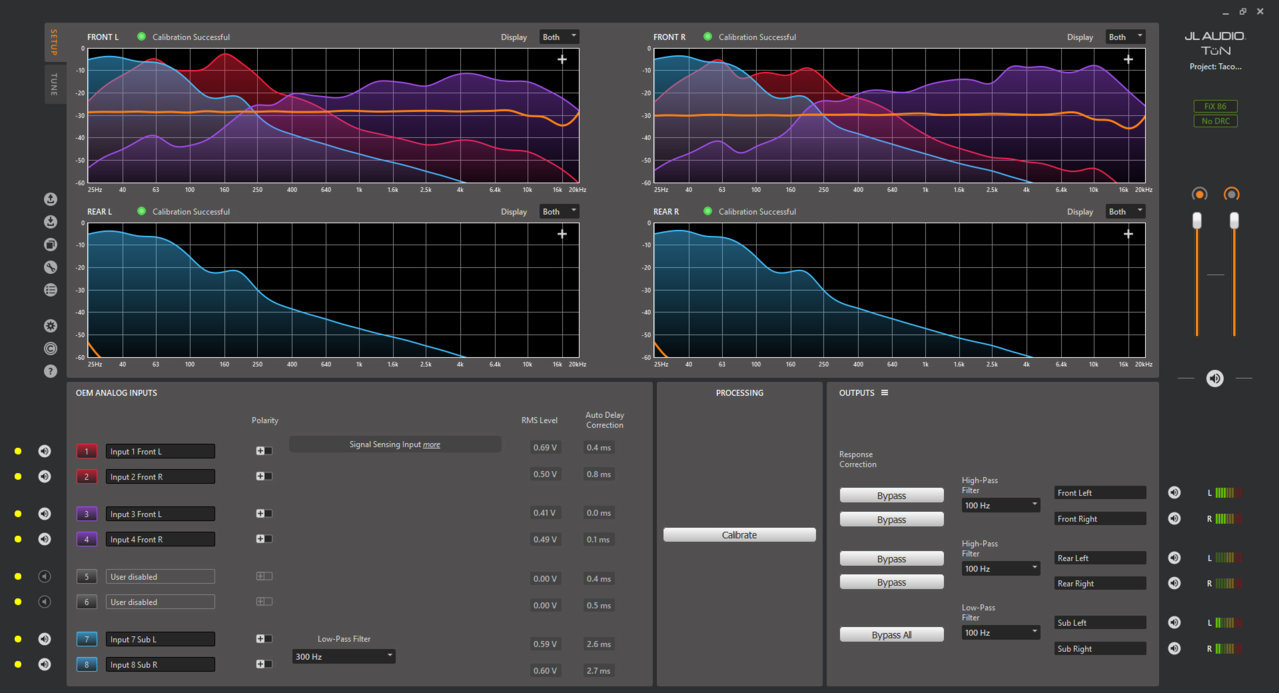Click the Input 1 Front L name field
The height and width of the screenshot is (693, 1279).
point(160,451)
